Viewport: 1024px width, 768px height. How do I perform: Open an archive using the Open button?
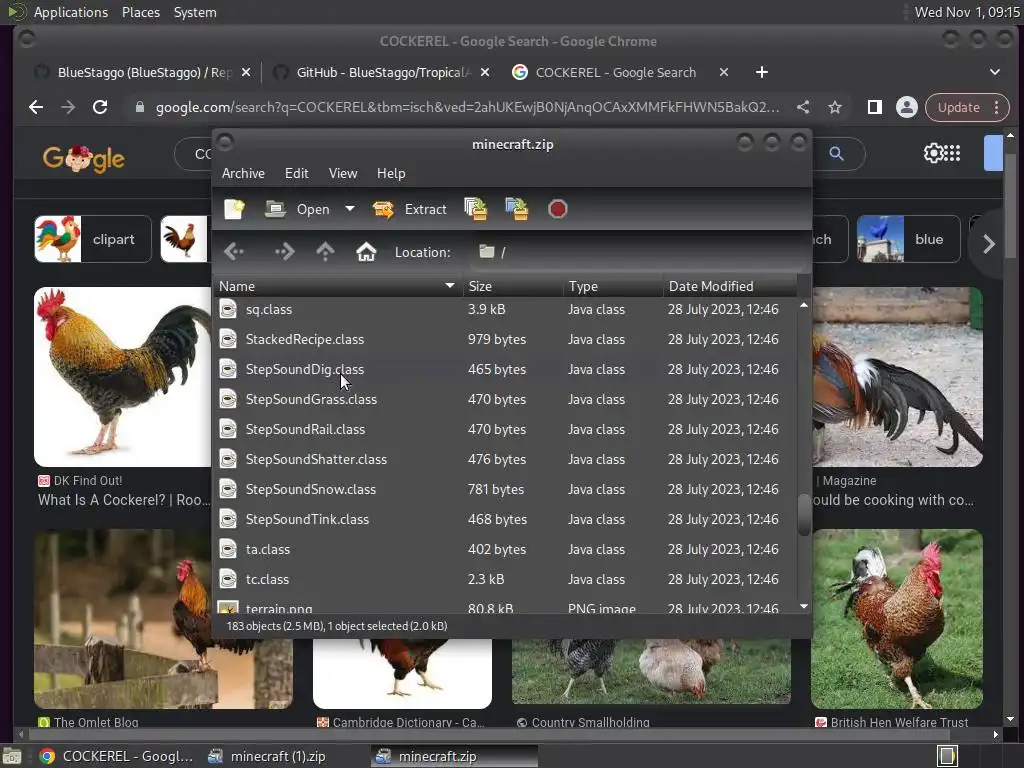(298, 209)
